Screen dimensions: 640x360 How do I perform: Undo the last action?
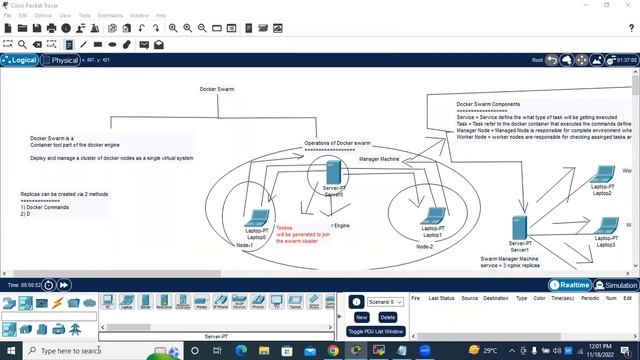(142, 28)
